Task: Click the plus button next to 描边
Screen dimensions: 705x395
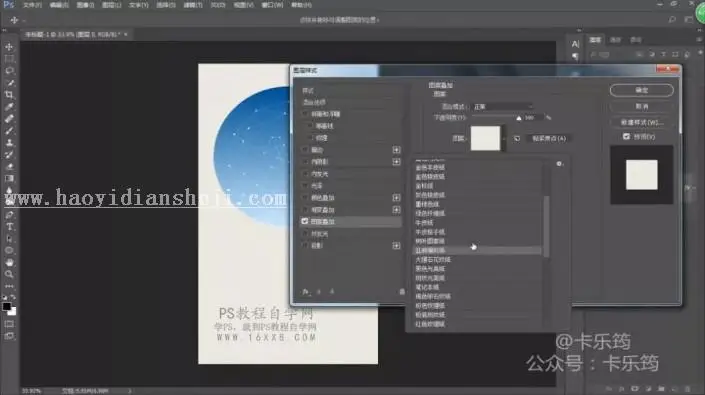Action: tap(396, 150)
